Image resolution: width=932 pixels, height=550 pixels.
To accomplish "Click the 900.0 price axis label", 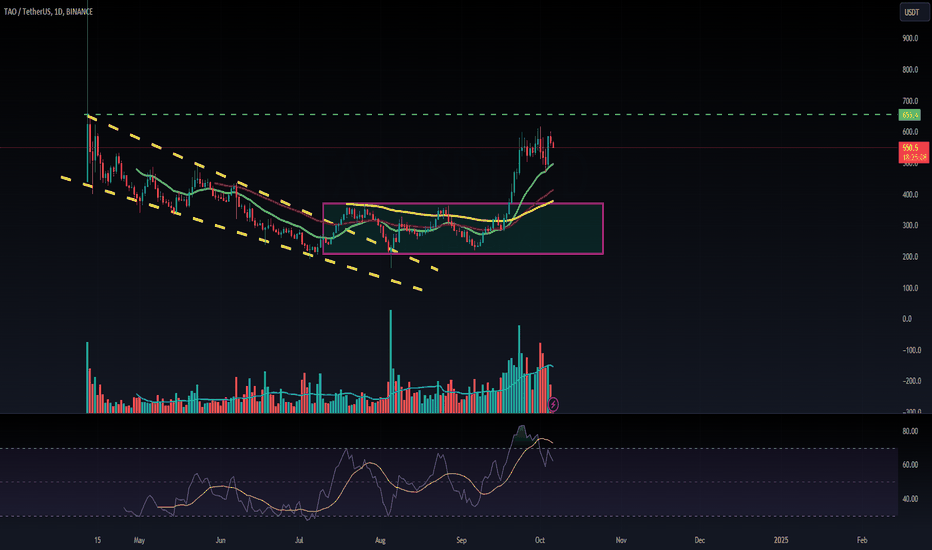I will 910,38.
